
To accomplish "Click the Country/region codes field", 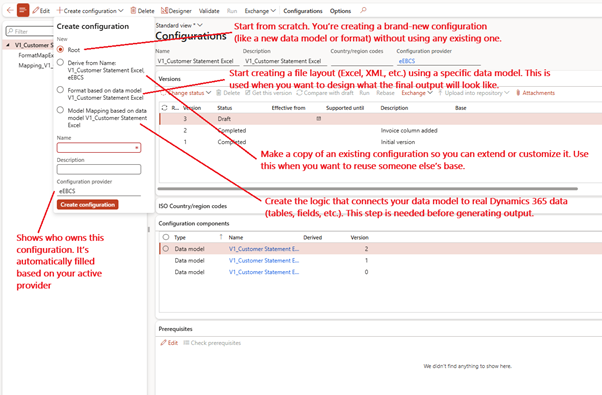I will click(361, 61).
